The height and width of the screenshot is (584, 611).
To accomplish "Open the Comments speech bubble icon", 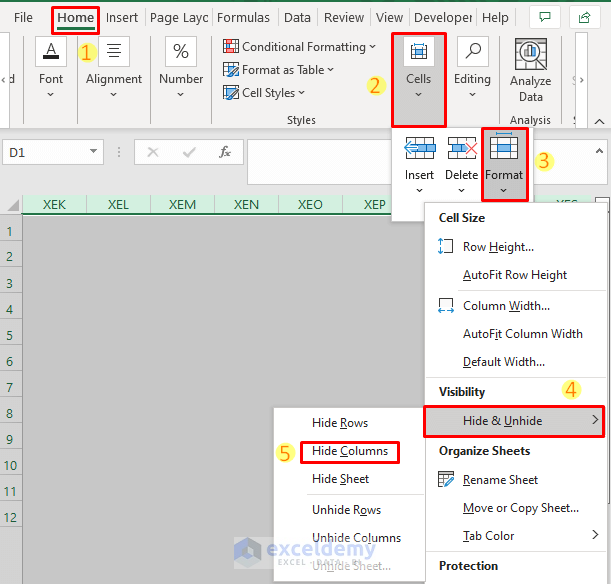I will 544,17.
